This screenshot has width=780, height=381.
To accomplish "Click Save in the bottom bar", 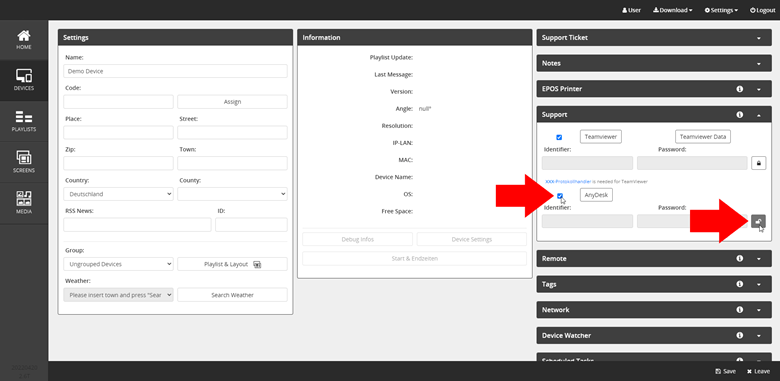I will coord(725,372).
